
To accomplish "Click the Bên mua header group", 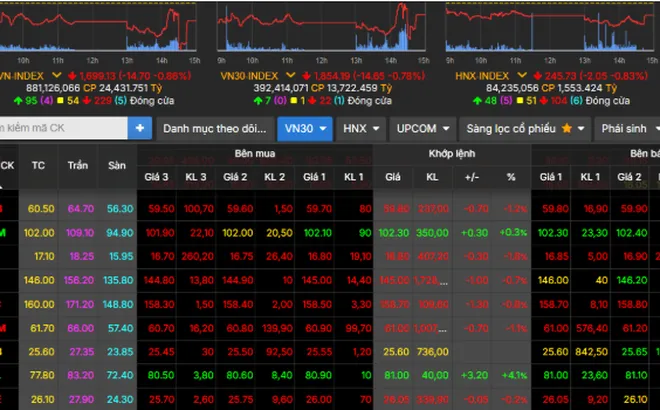I will pos(255,154).
